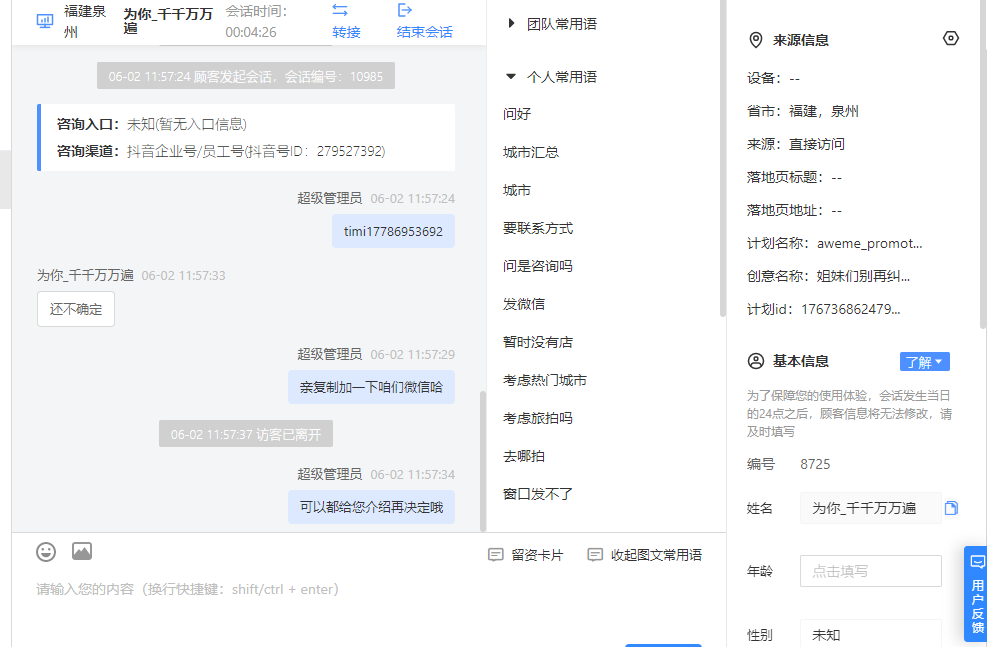The image size is (987, 647).
Task: Click the 年龄 input field
Action: pos(871,571)
